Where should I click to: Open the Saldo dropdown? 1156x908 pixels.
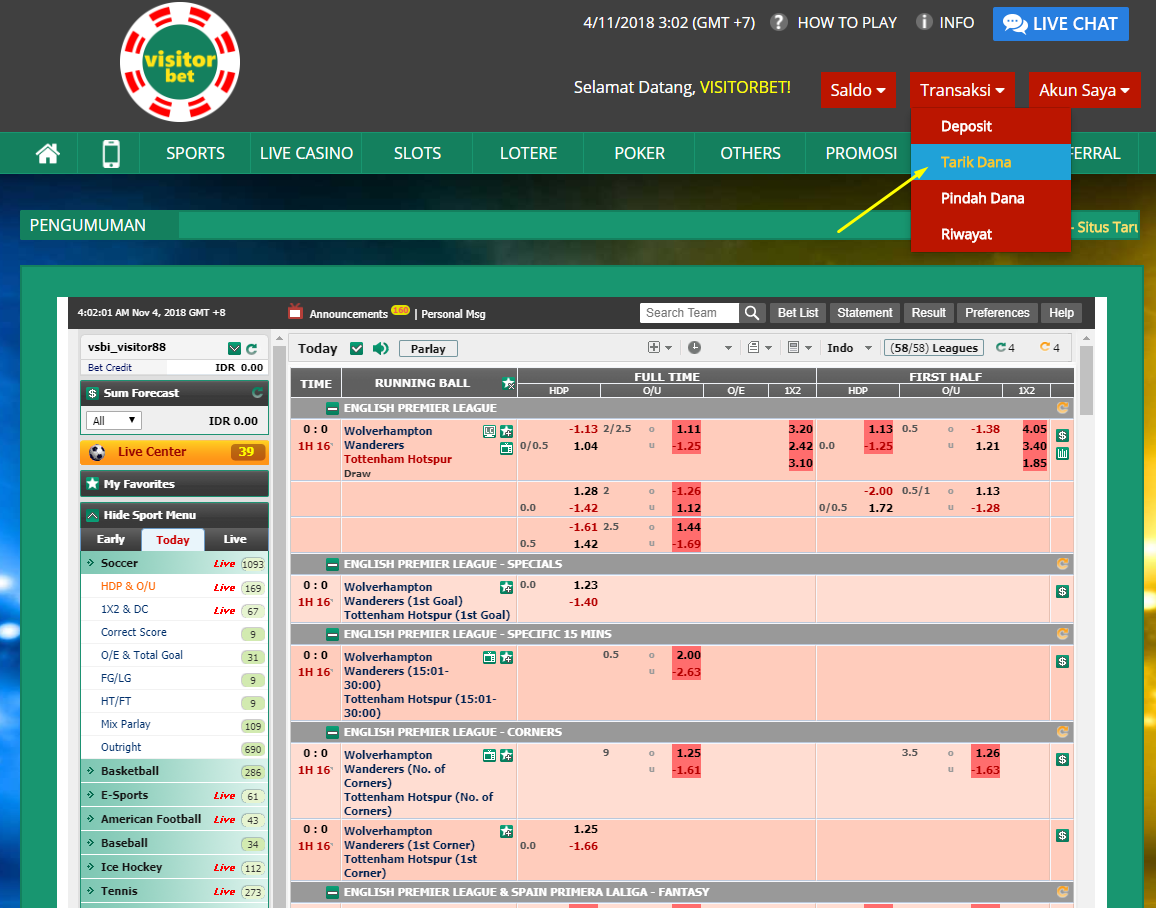pos(858,90)
